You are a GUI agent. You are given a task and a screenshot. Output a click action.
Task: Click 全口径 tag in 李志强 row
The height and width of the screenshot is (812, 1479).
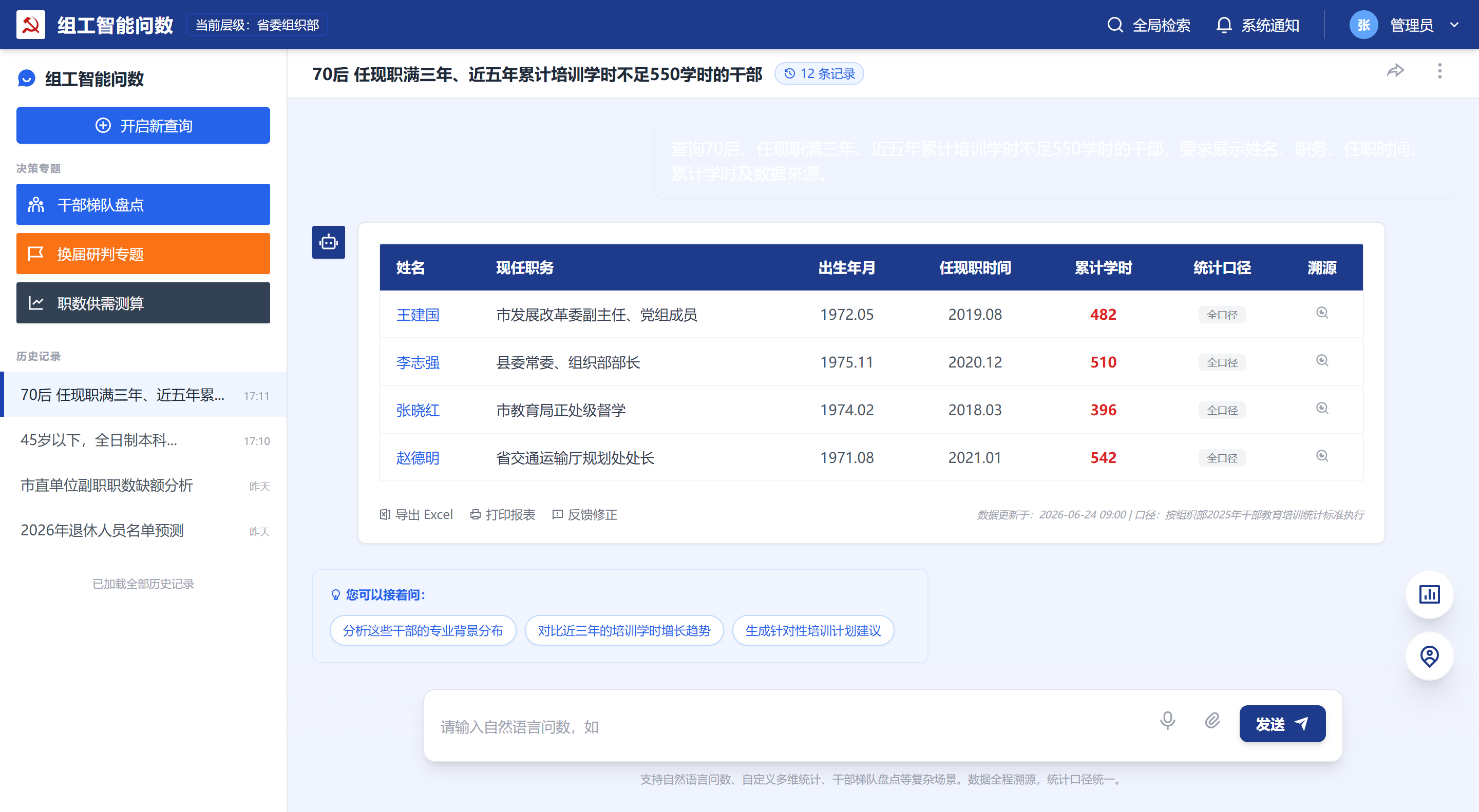tap(1222, 362)
